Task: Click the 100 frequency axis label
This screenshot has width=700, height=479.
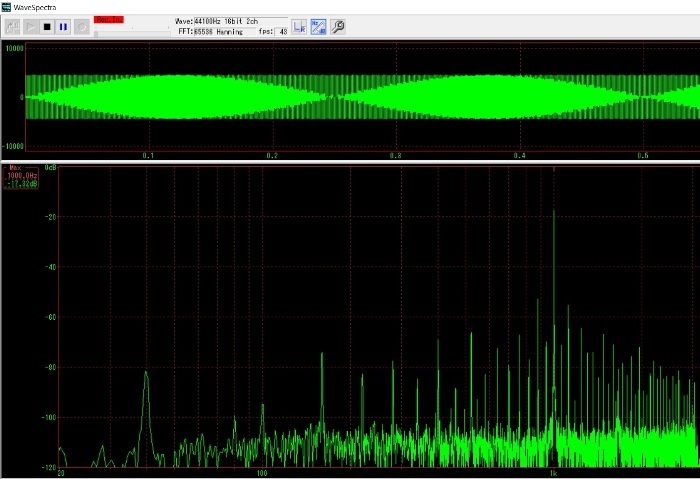Action: [x=262, y=474]
